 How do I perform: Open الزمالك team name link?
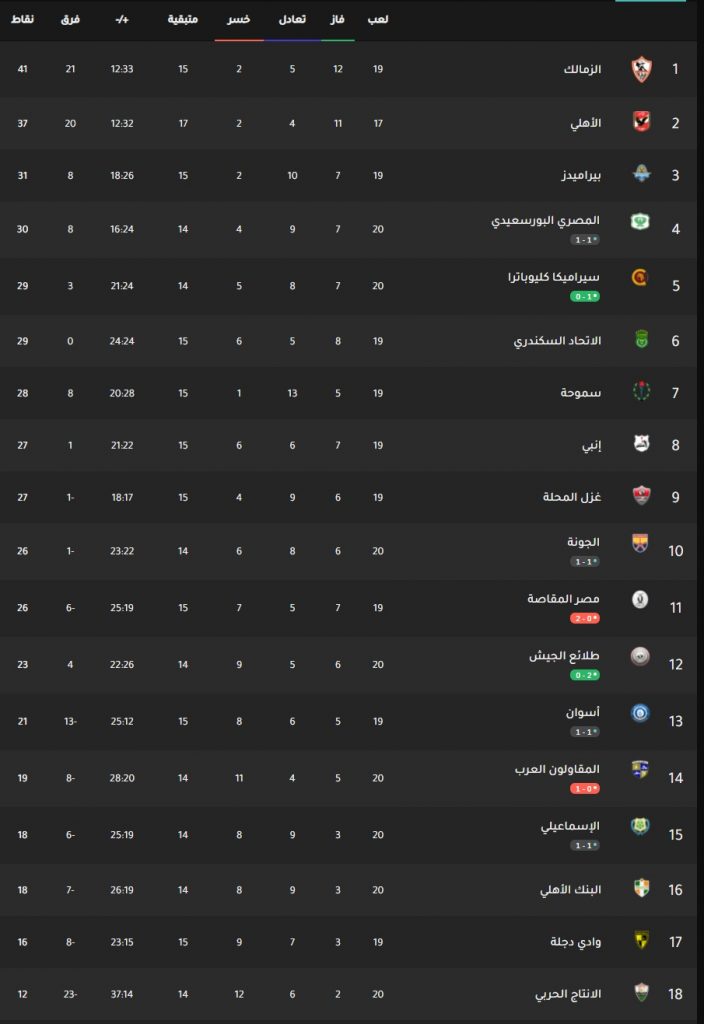[x=582, y=69]
